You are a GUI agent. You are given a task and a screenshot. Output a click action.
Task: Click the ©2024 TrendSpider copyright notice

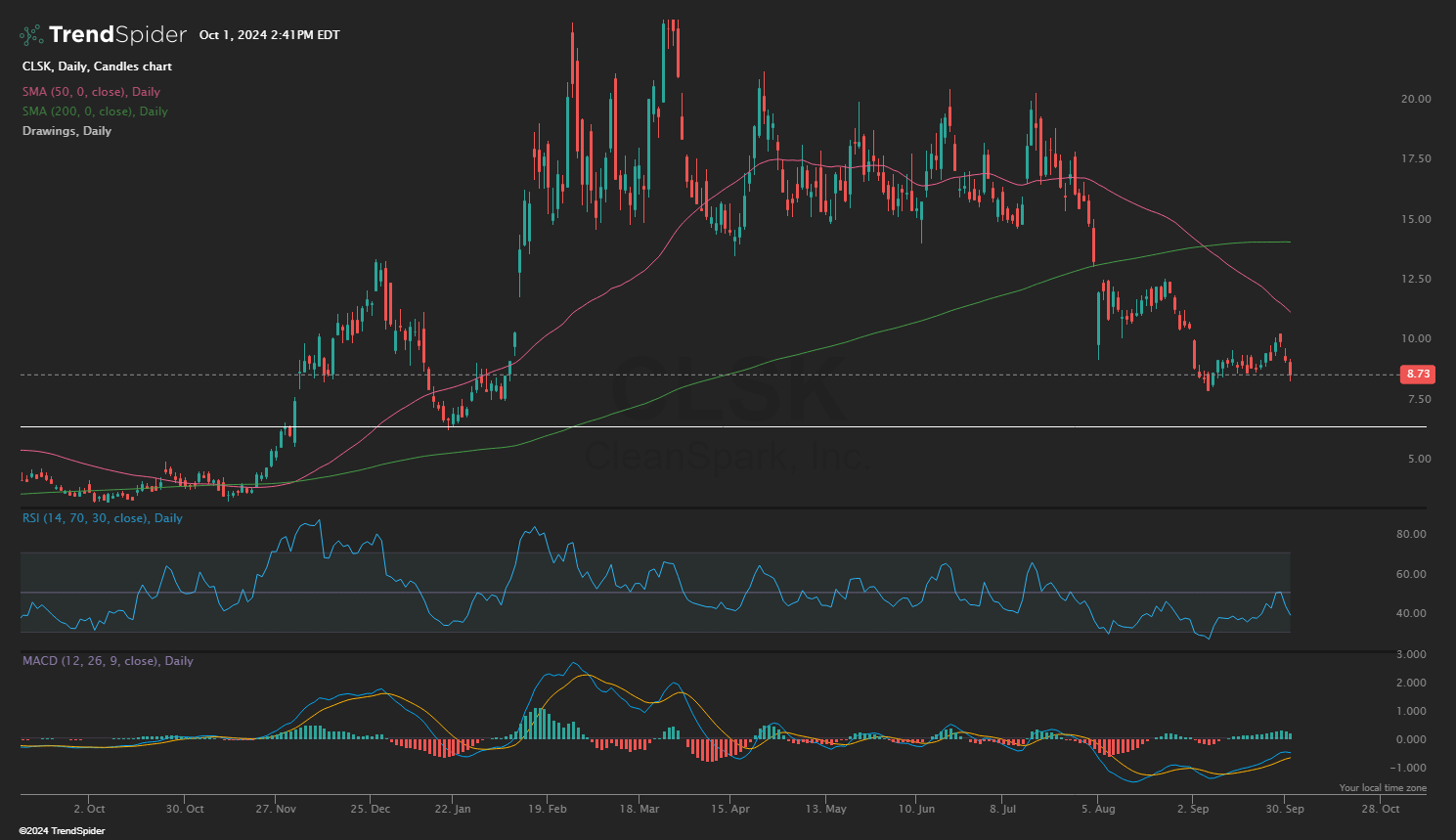(x=62, y=831)
